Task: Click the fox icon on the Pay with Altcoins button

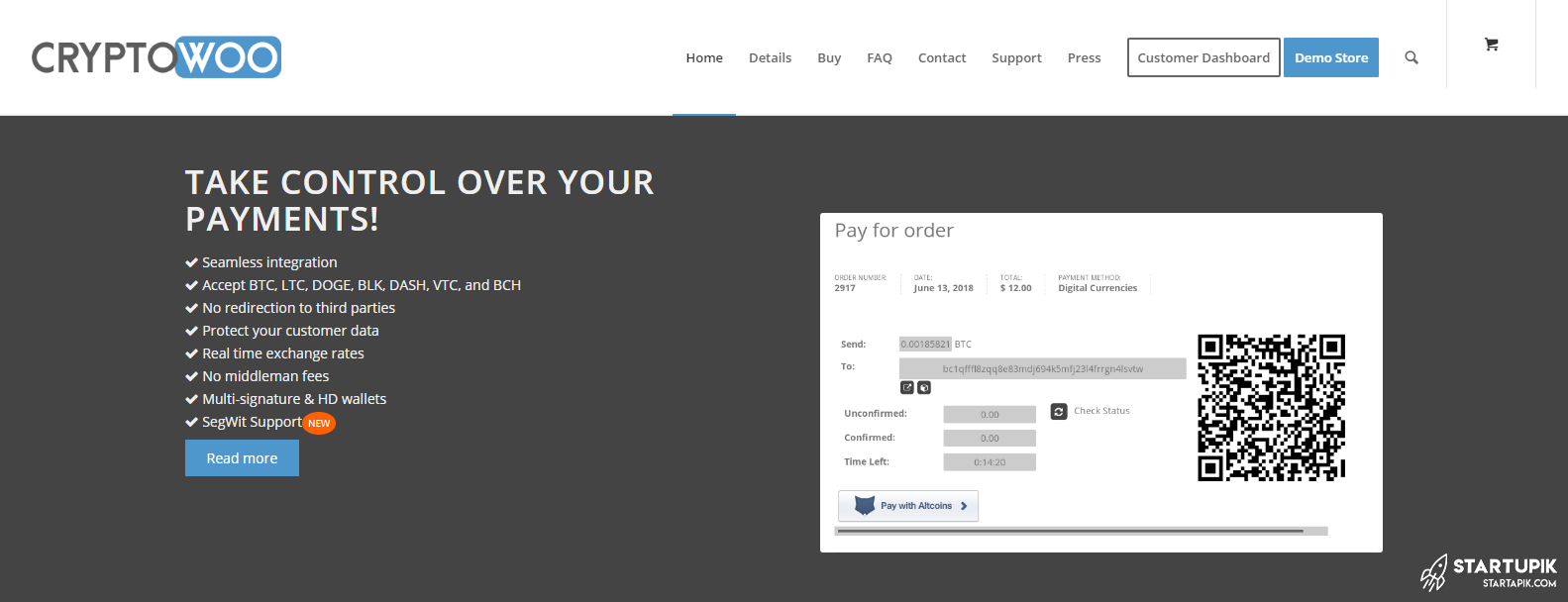Action: point(865,505)
